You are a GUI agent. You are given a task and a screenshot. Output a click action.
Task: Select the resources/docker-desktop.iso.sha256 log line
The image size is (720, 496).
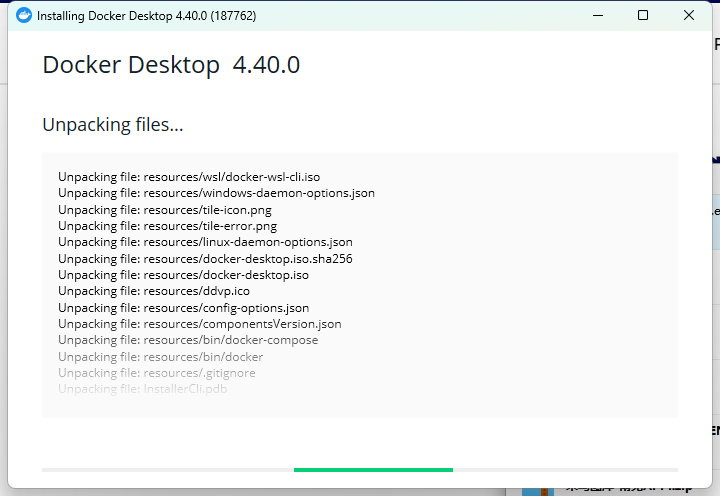[205, 259]
